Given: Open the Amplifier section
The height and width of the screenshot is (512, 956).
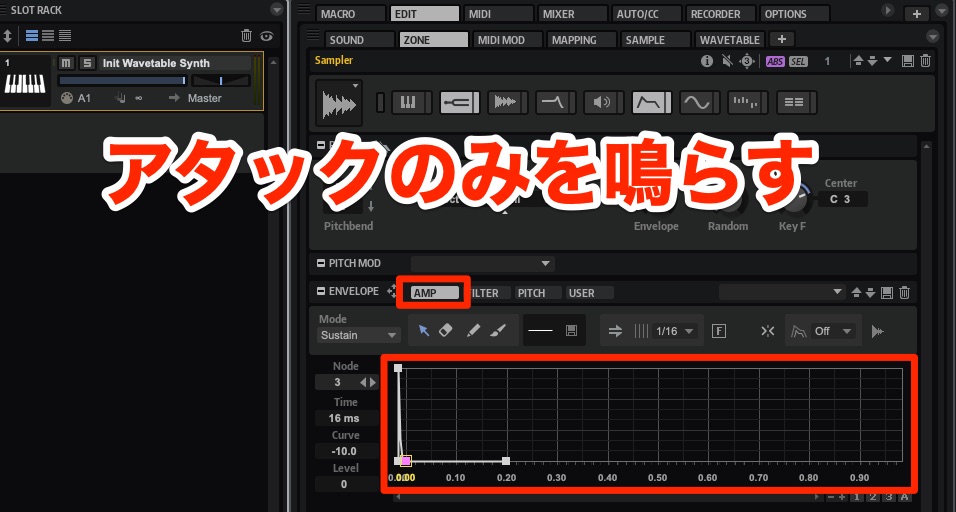Looking at the screenshot, I should [x=604, y=102].
